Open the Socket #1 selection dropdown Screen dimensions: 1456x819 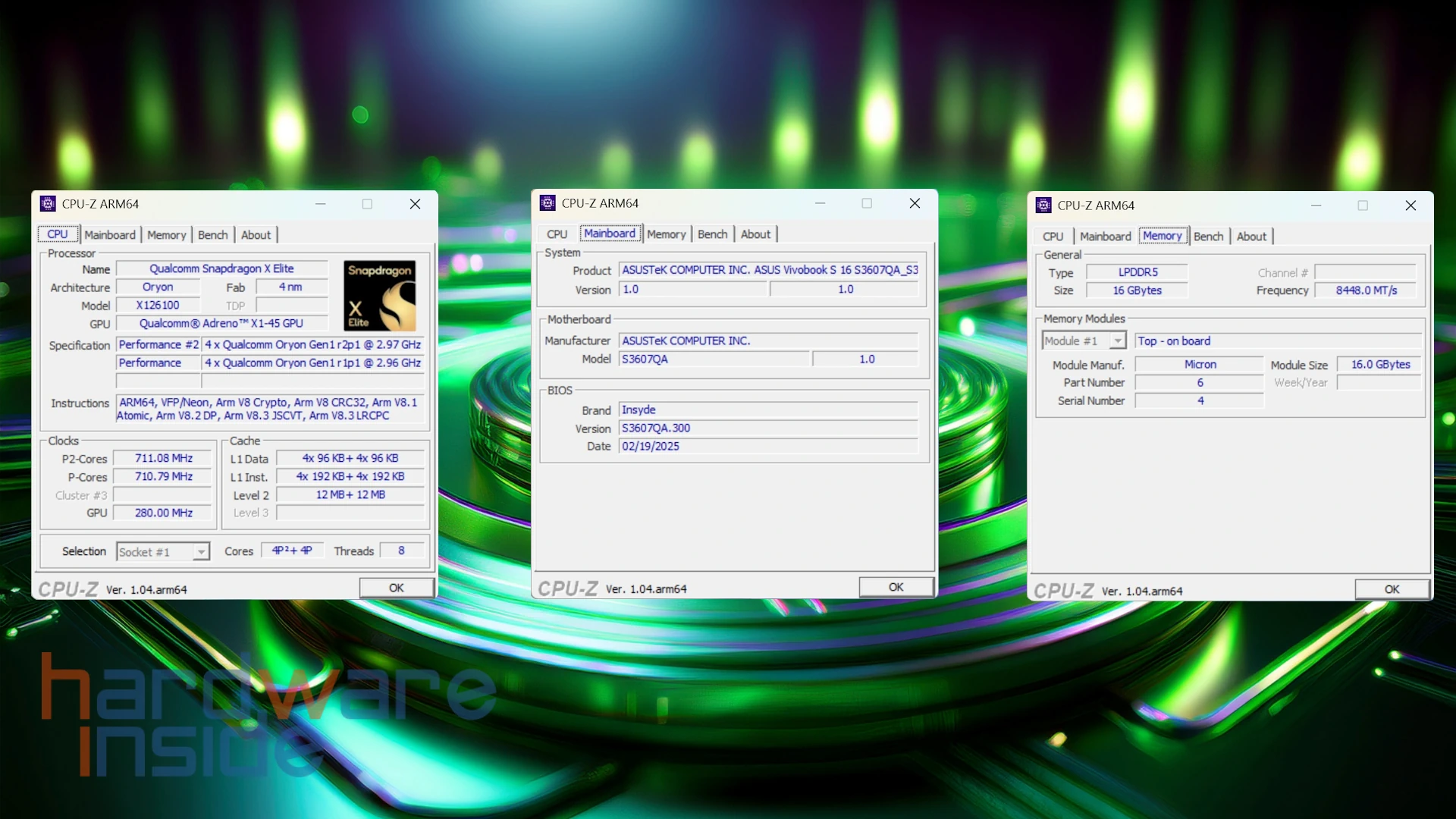201,552
